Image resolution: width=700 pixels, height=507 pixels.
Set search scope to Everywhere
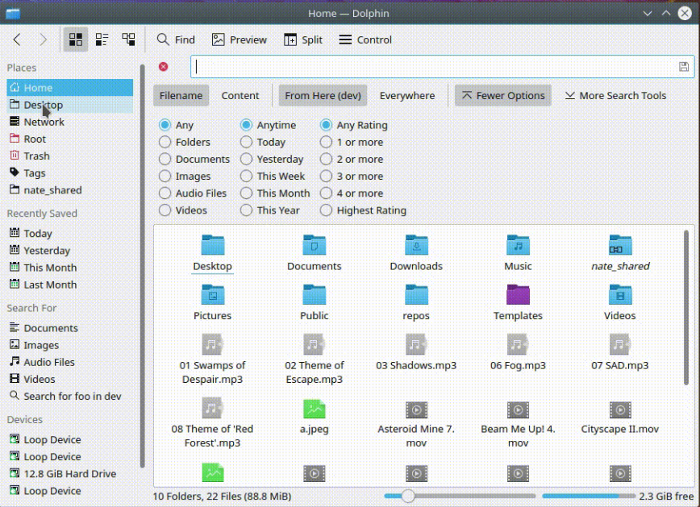point(407,96)
